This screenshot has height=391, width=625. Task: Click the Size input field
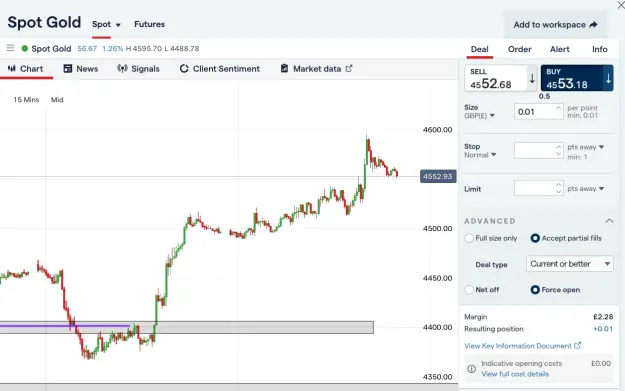(x=534, y=112)
